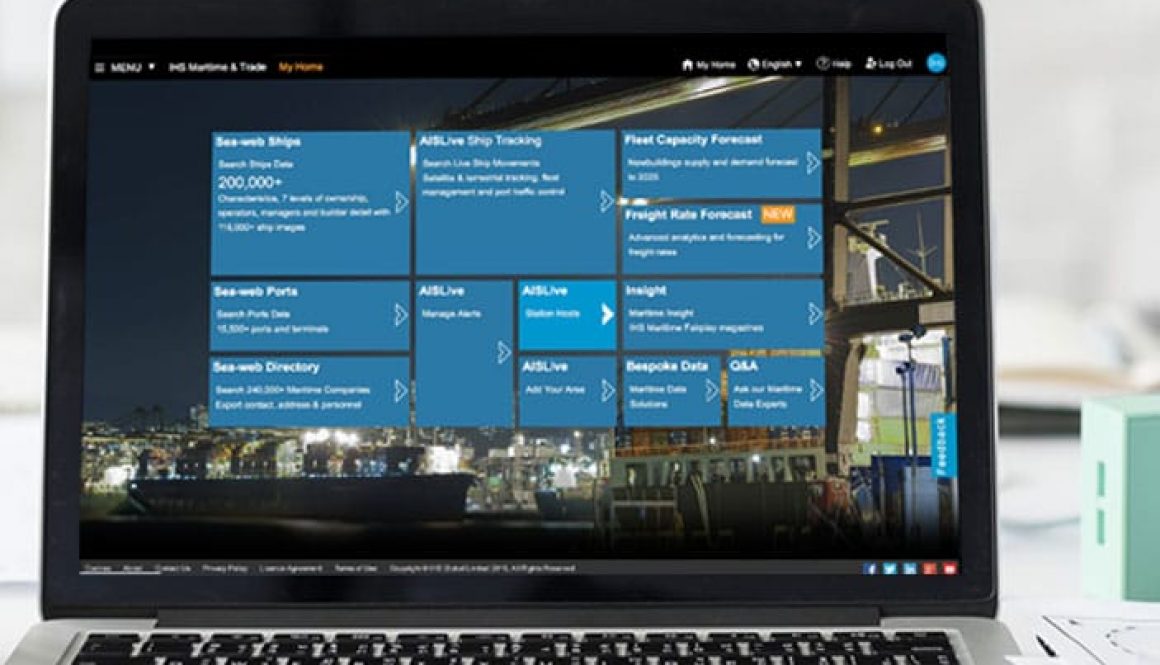The height and width of the screenshot is (665, 1160).
Task: Open the Sea-web Directory tile heading
Action: [x=266, y=367]
